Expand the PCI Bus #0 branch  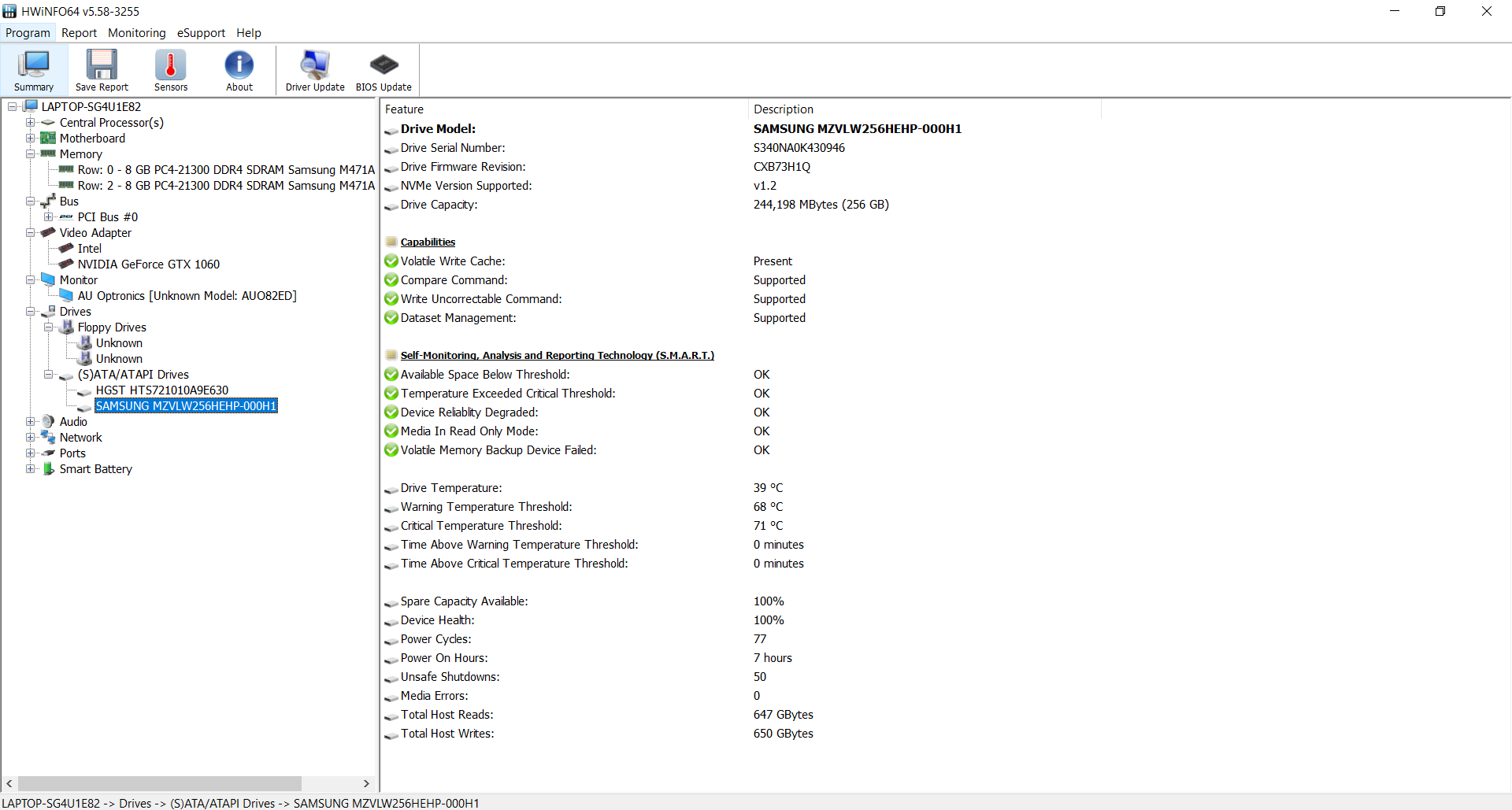coord(48,216)
